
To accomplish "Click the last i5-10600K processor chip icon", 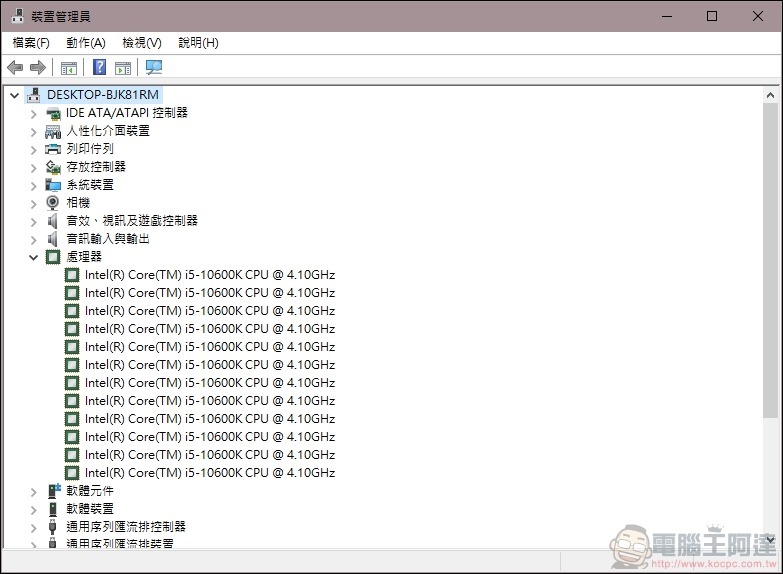I will pos(72,473).
